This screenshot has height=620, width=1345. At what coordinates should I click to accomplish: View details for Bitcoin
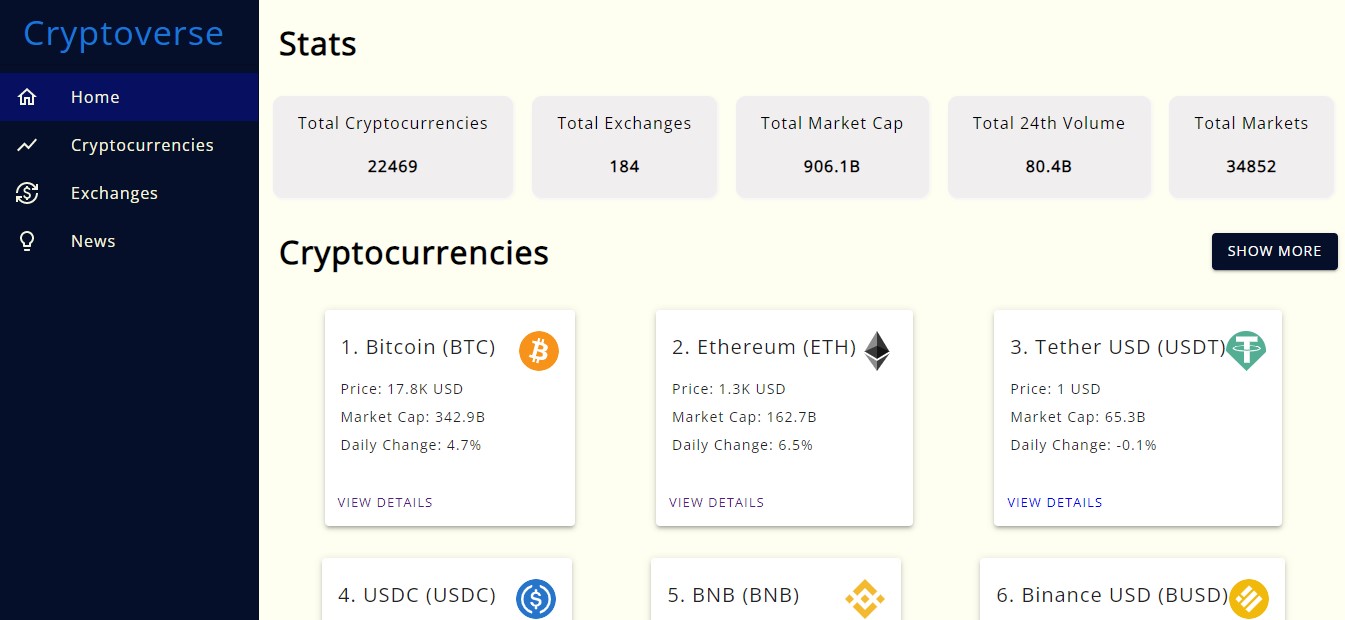(385, 502)
